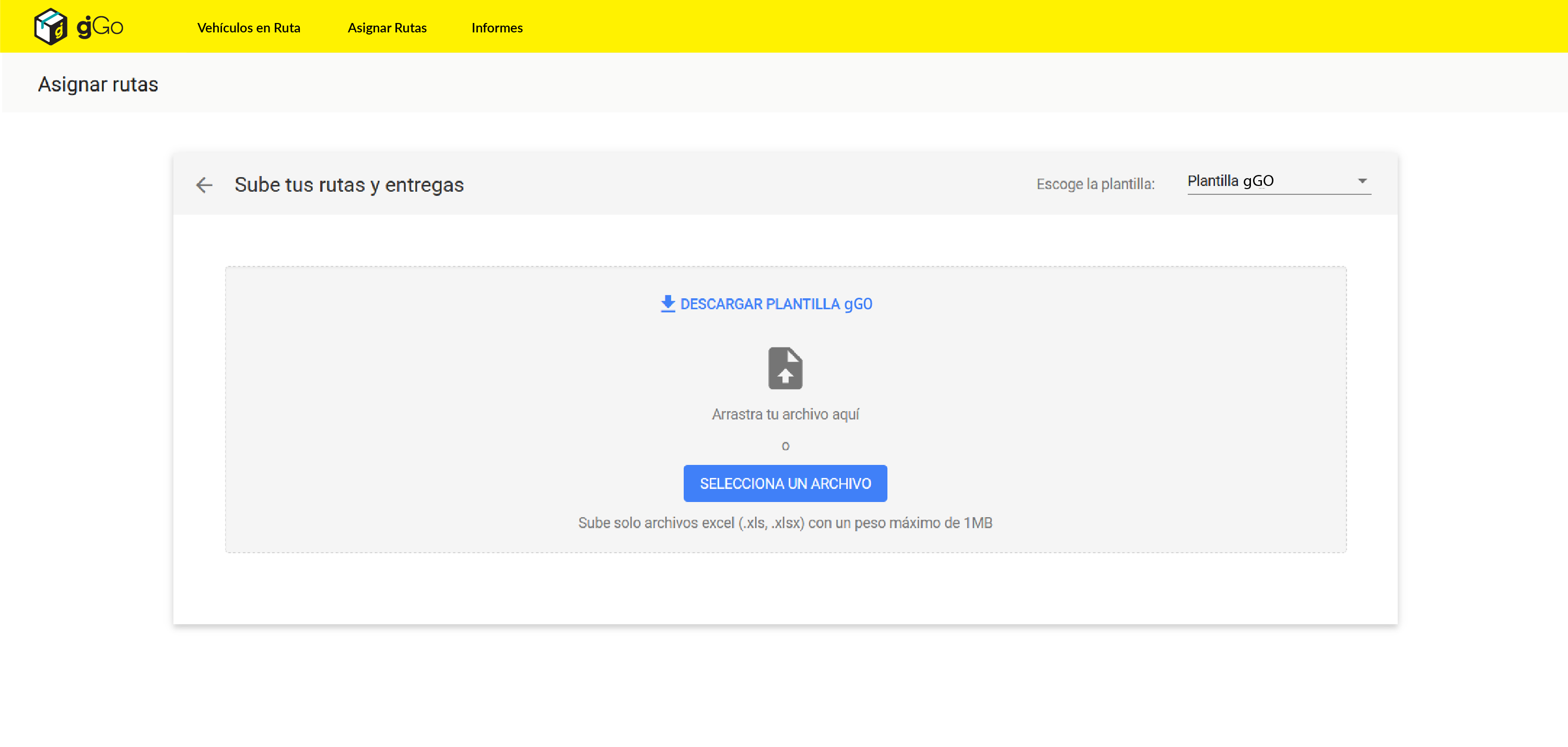Switch to the Vehículos en Ruta section

pos(248,28)
